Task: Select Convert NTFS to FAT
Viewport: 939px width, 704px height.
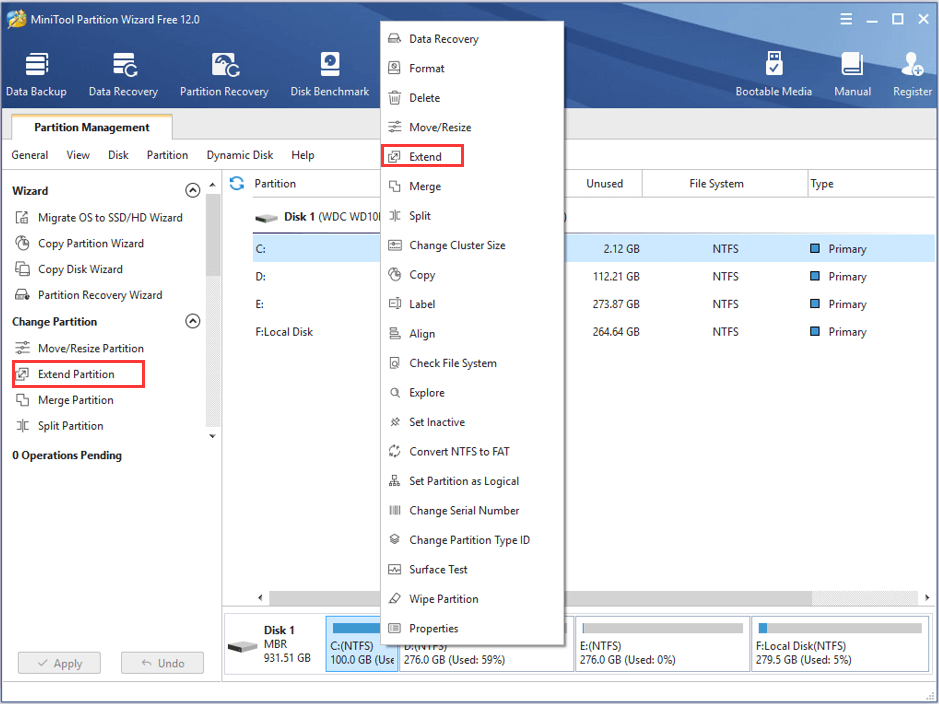Action: coord(472,451)
